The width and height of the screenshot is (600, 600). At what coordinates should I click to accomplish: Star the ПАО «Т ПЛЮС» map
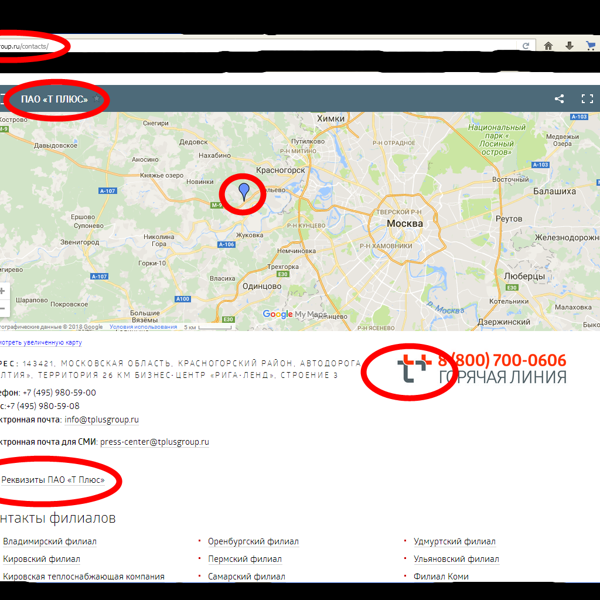coord(96,99)
